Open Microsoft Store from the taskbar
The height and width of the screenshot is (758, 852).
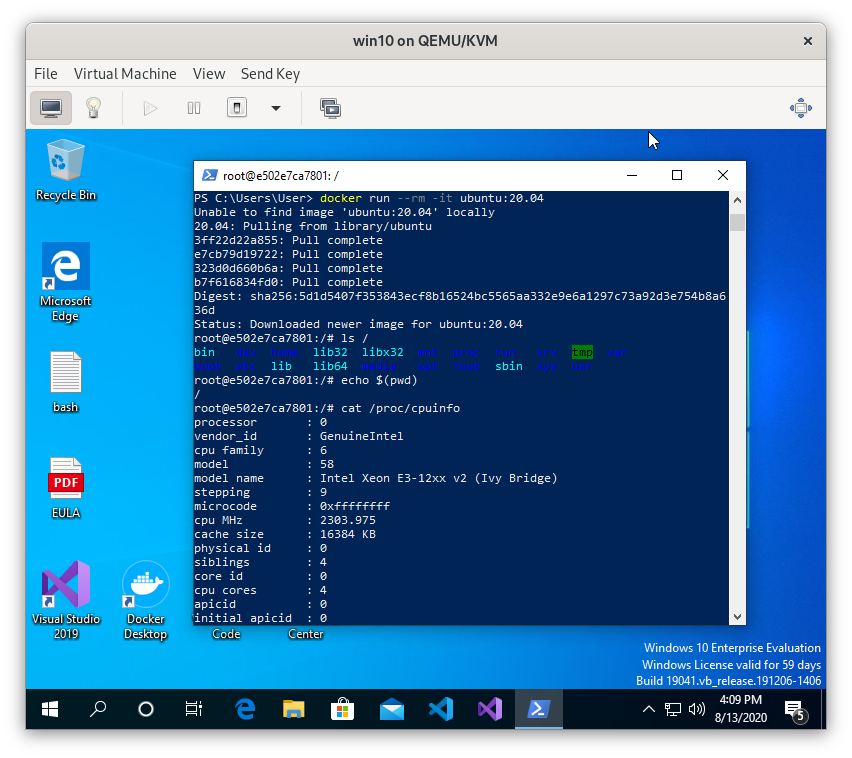[x=342, y=709]
